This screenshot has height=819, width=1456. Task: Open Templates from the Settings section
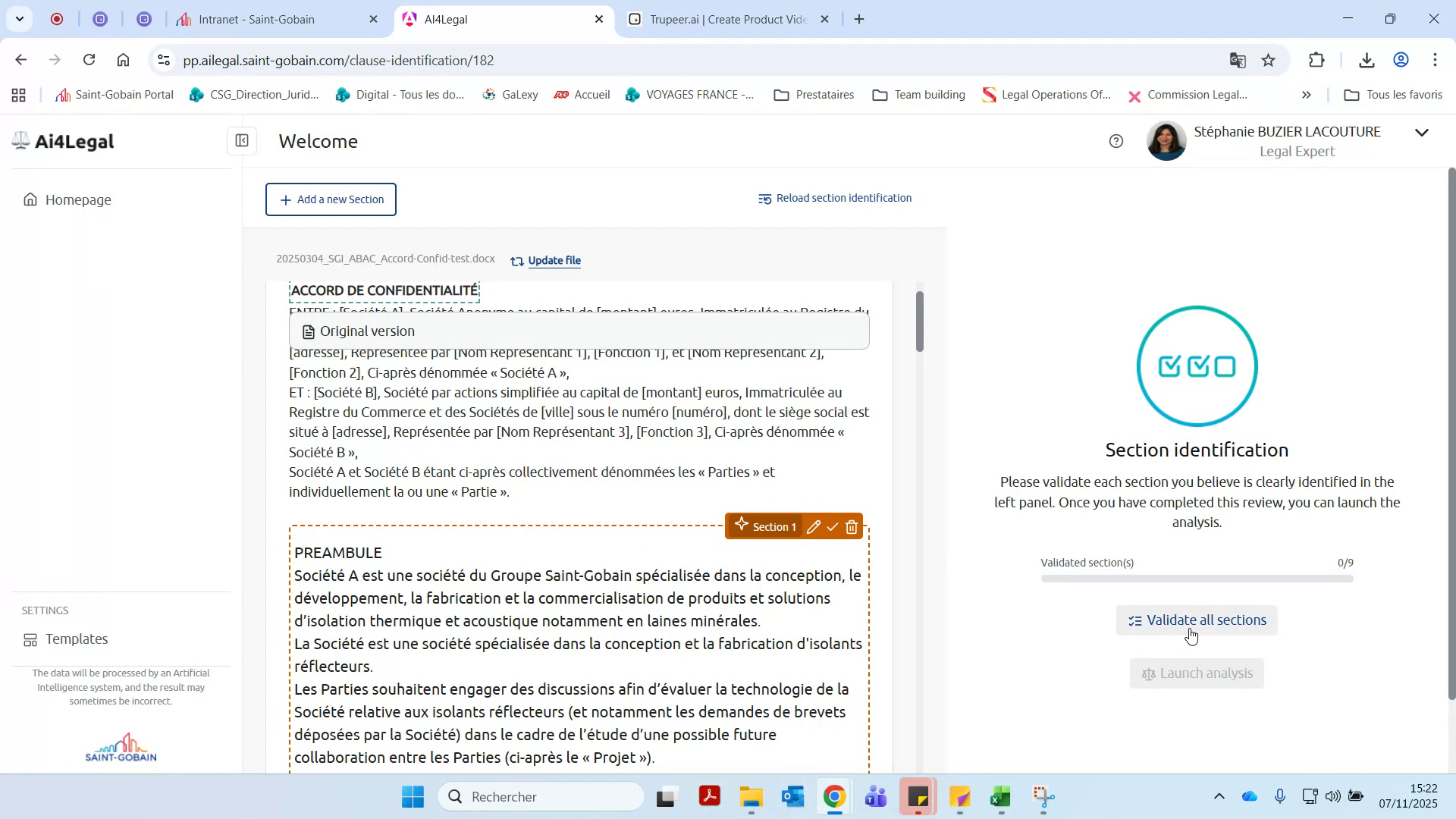point(76,639)
